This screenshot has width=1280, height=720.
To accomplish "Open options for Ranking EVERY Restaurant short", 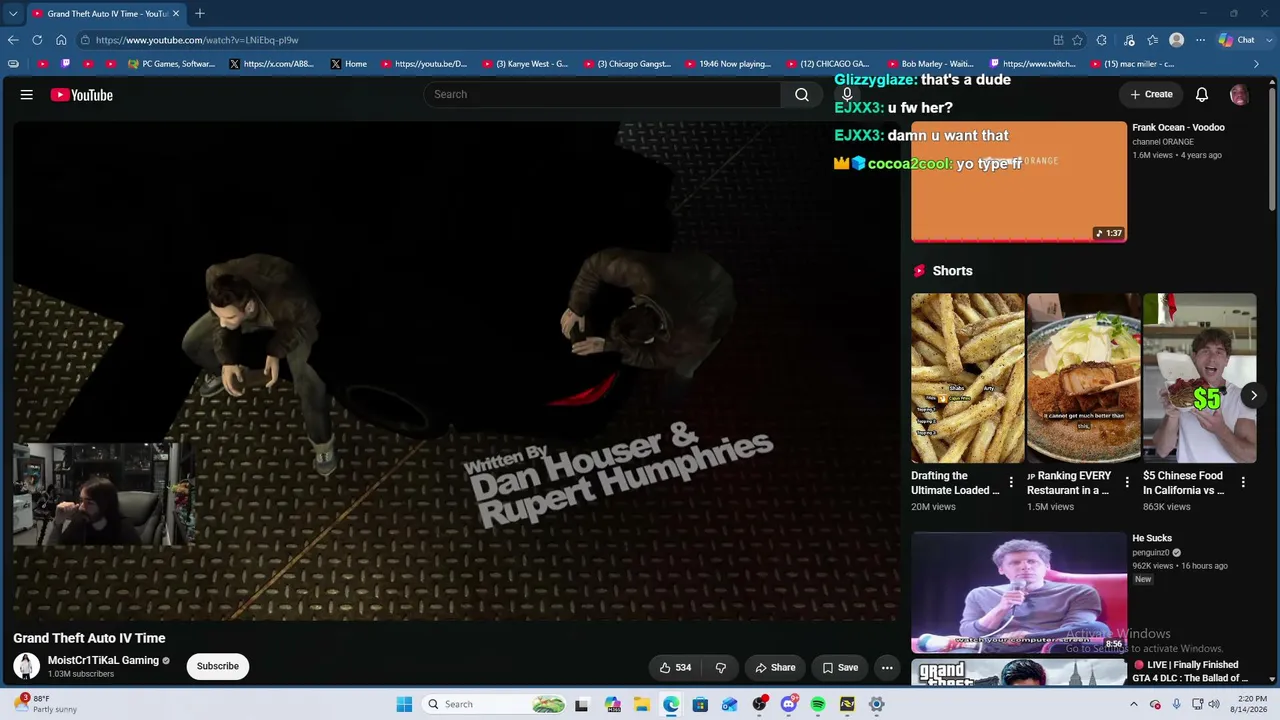I will click(x=1127, y=482).
